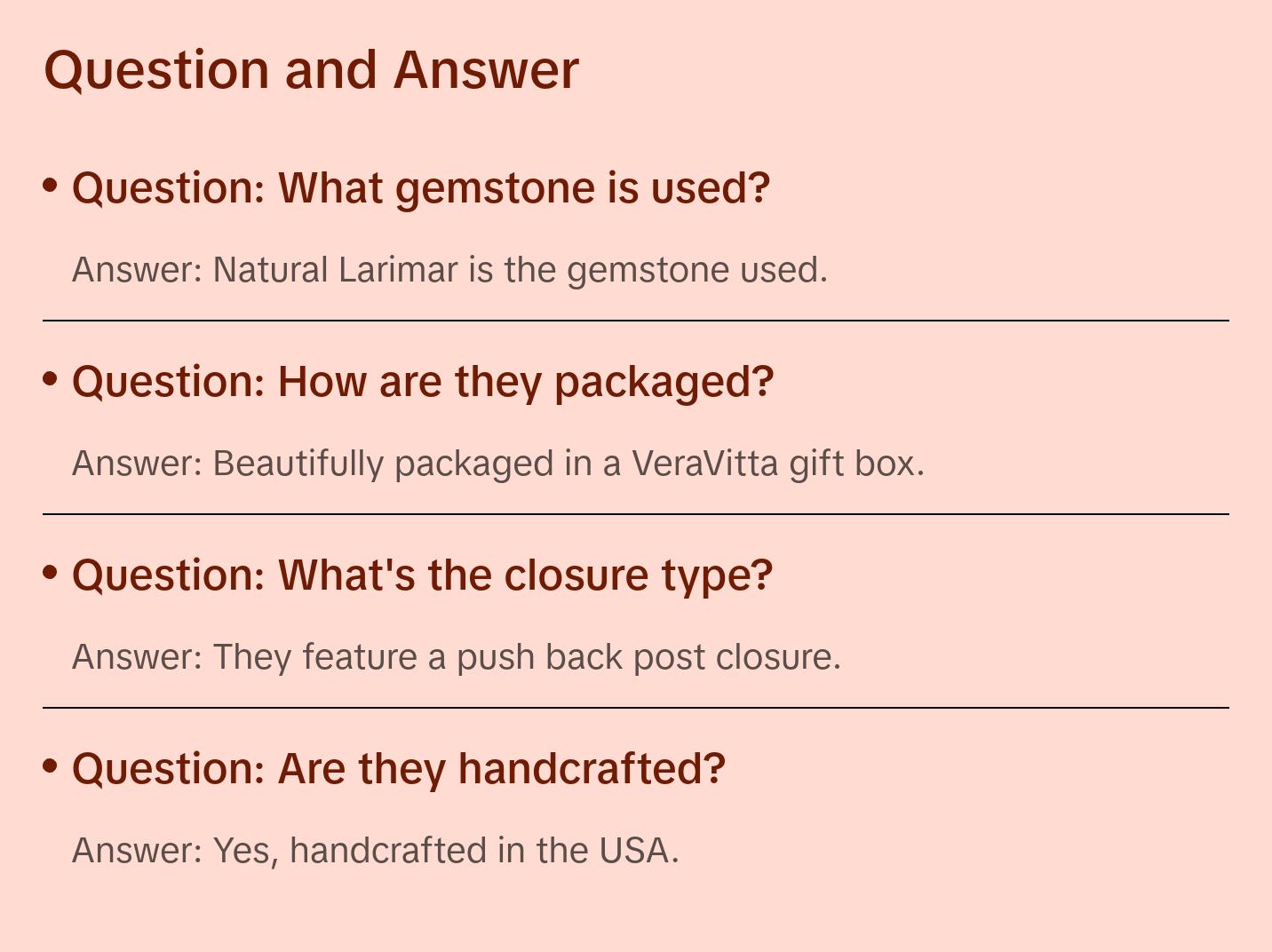
Task: Click the bullet beside the handcrafted question
Action: [51, 766]
